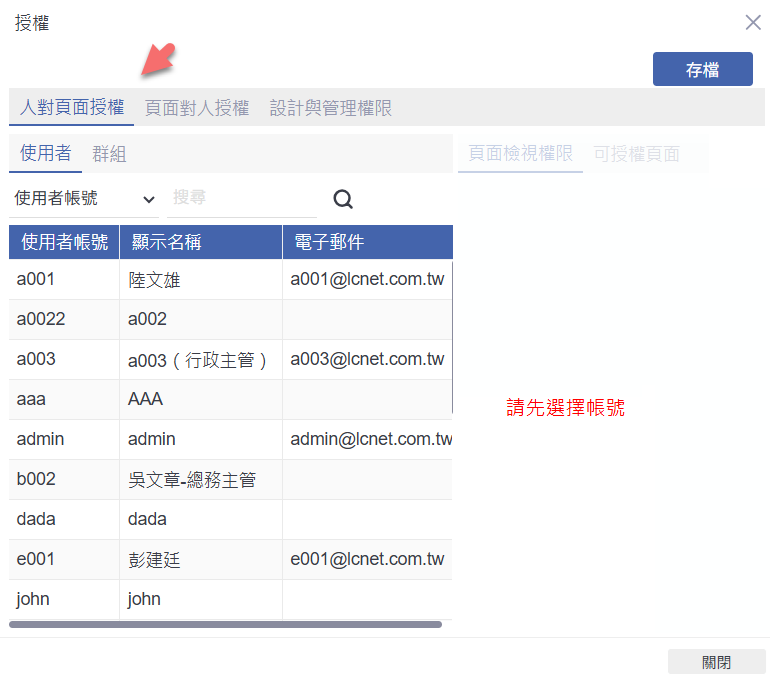The image size is (770, 677).
Task: Open the 群組 sub-tab
Action: (x=109, y=154)
